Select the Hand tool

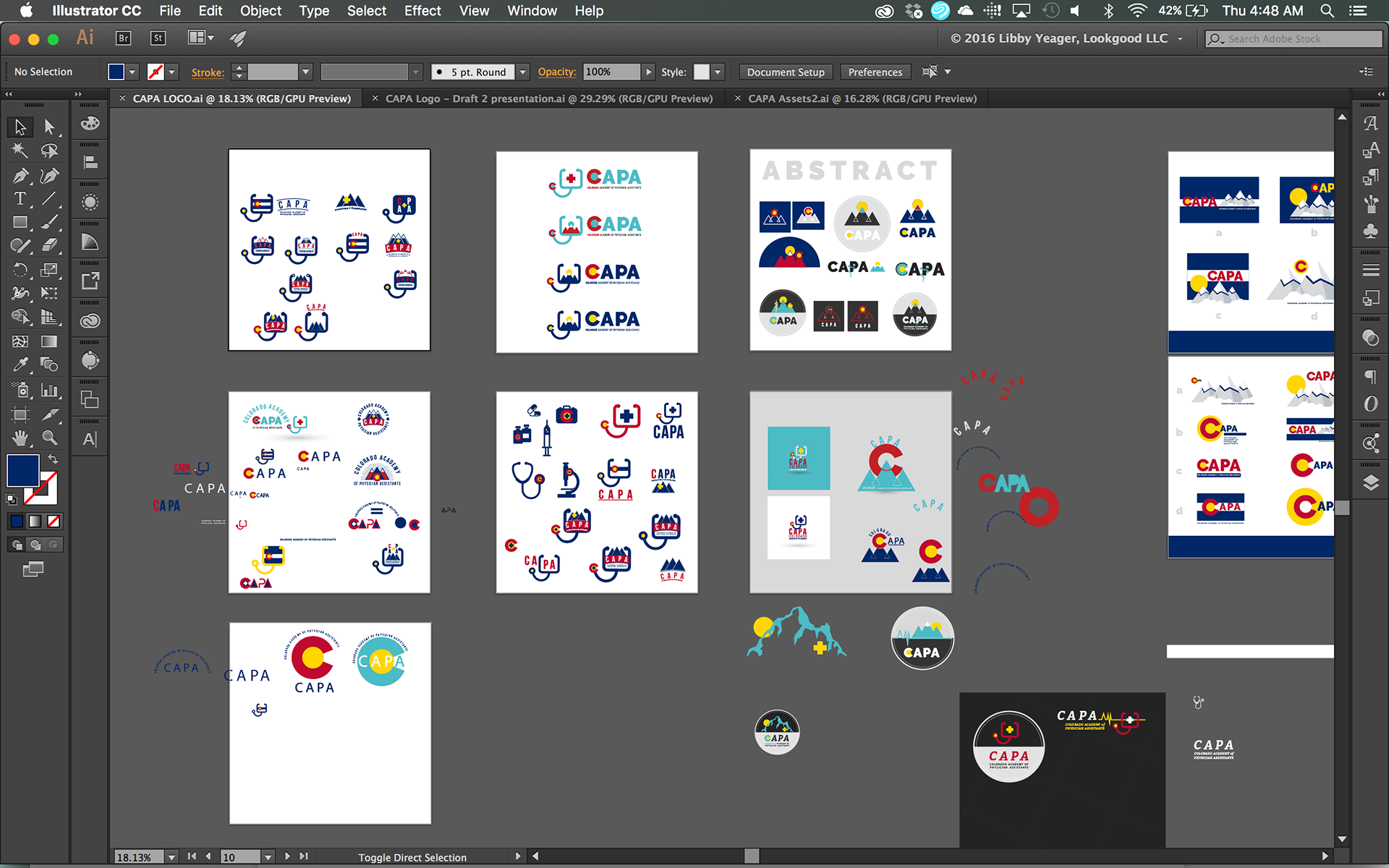(x=20, y=438)
